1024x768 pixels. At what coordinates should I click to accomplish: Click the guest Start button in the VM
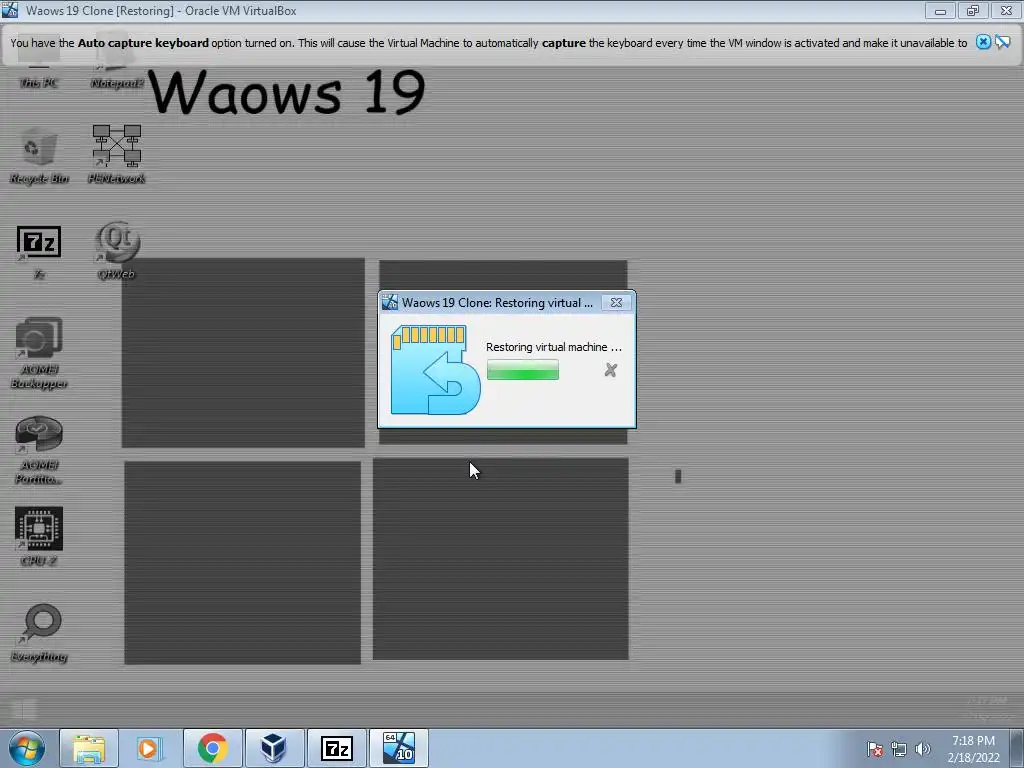(x=24, y=709)
